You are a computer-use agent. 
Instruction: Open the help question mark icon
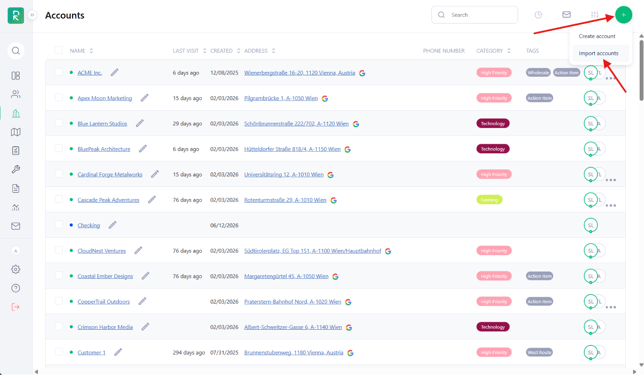[x=16, y=288]
